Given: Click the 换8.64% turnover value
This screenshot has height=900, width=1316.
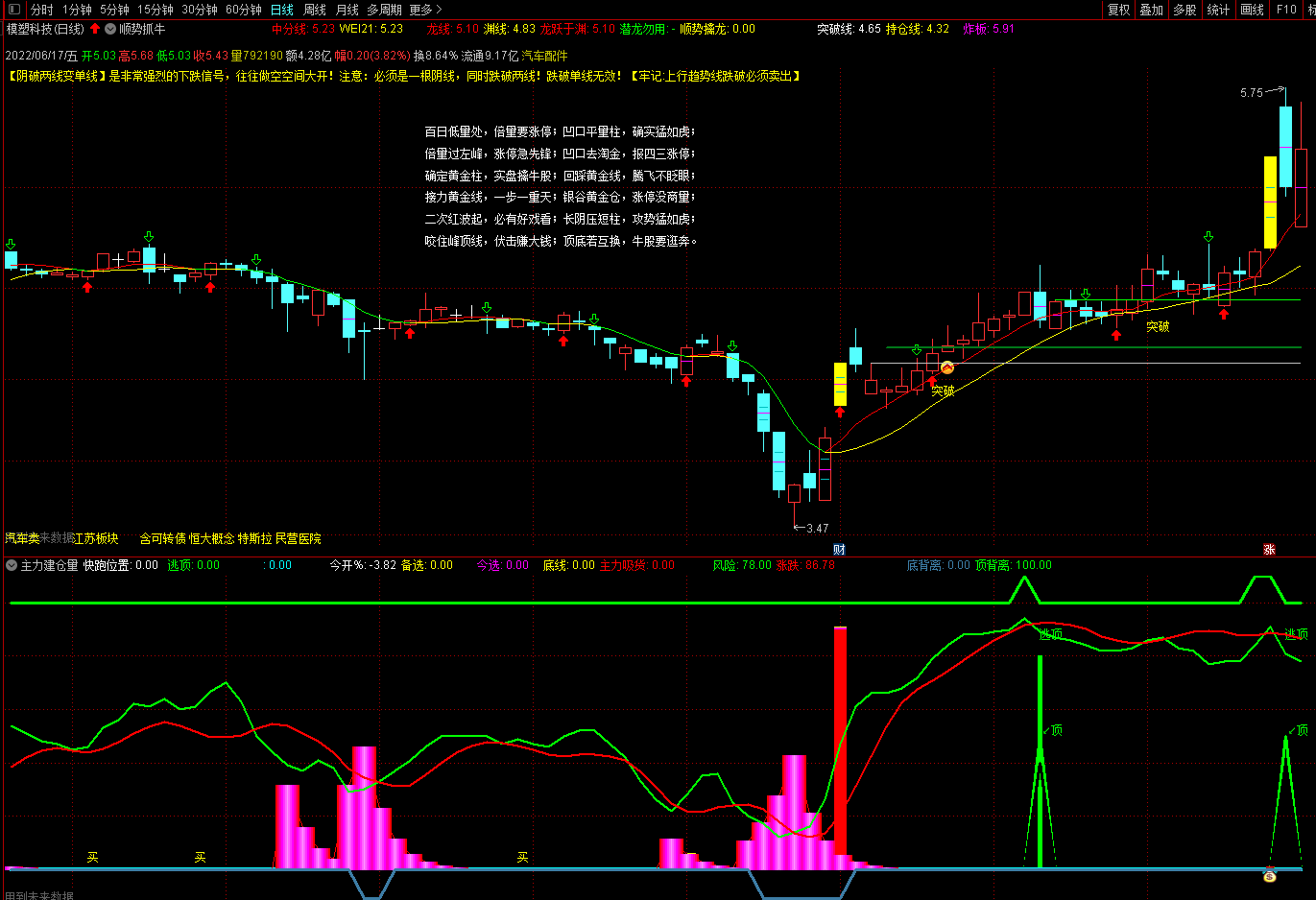Looking at the screenshot, I should coord(436,57).
